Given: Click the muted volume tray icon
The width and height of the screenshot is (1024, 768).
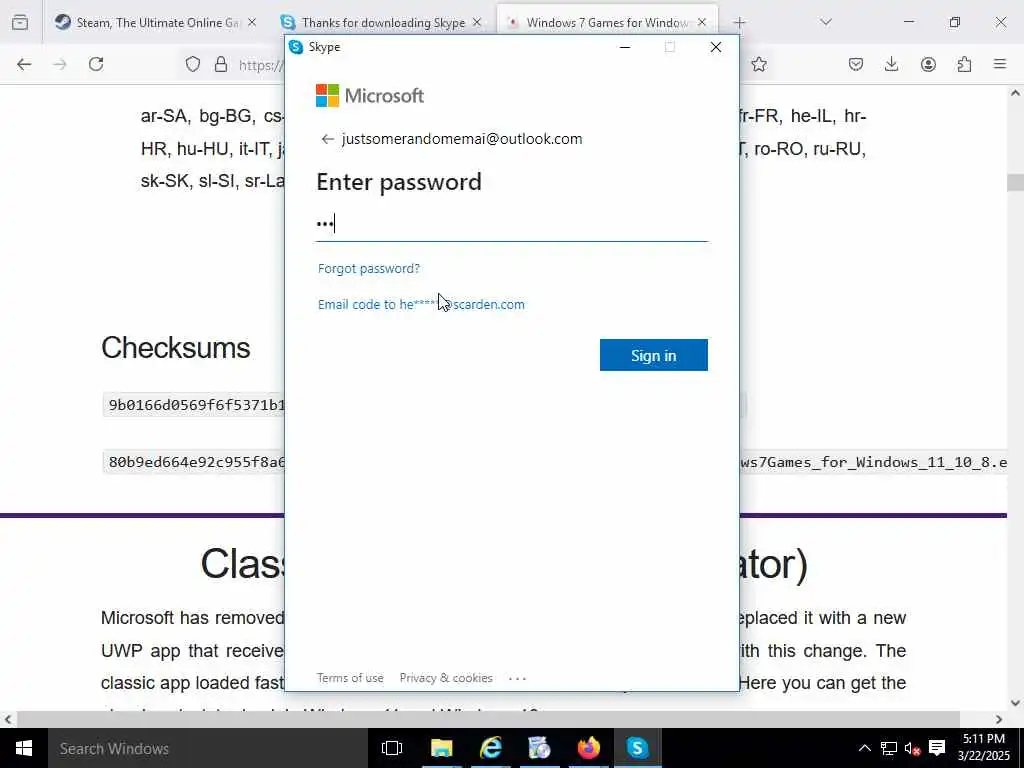Looking at the screenshot, I should click(x=912, y=748).
